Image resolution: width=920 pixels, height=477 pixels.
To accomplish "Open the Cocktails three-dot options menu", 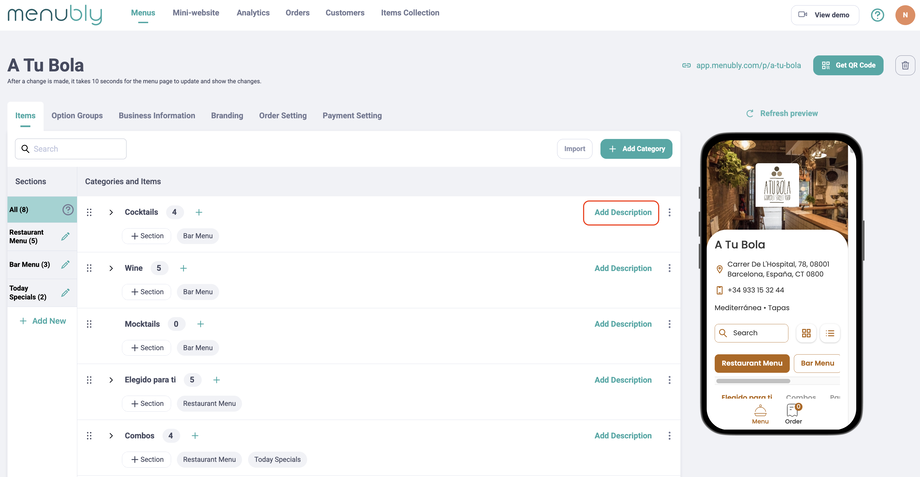I will pos(669,212).
